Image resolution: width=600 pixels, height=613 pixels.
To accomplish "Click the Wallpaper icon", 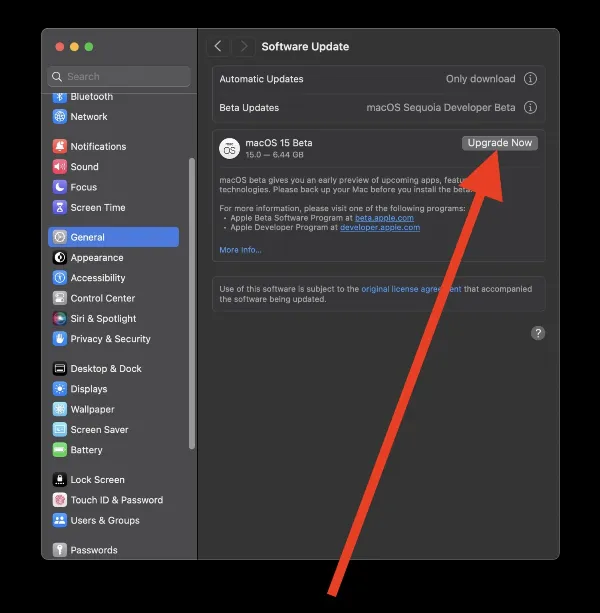I will [x=60, y=409].
